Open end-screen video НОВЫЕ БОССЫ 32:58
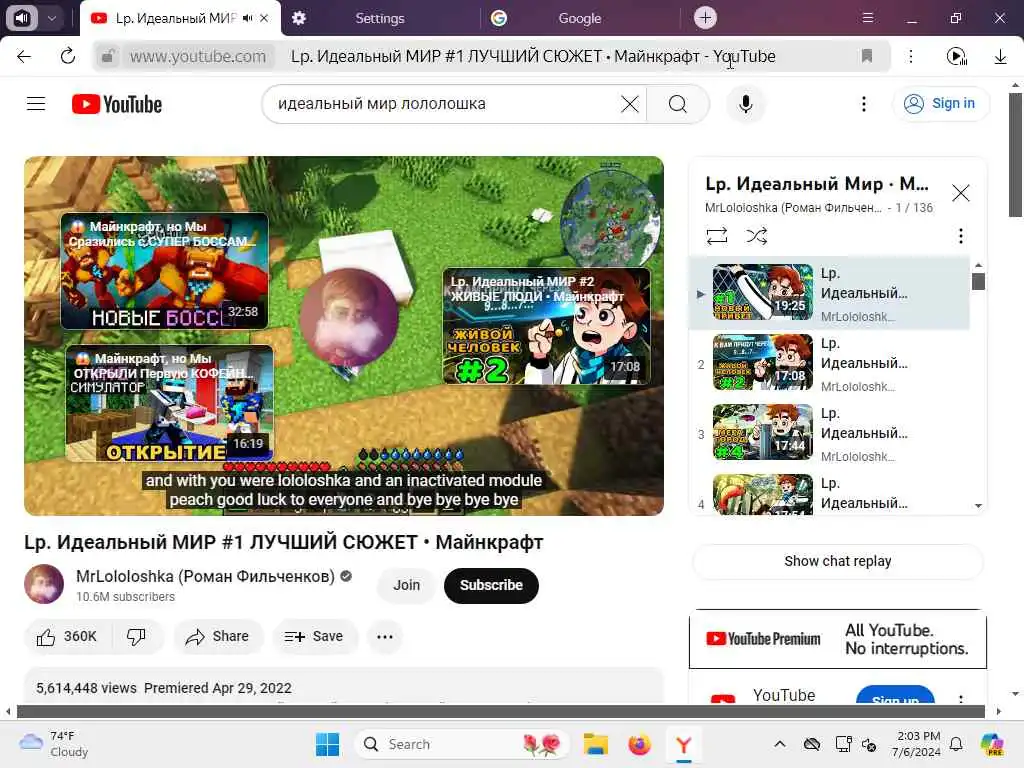1024x768 pixels. (165, 271)
